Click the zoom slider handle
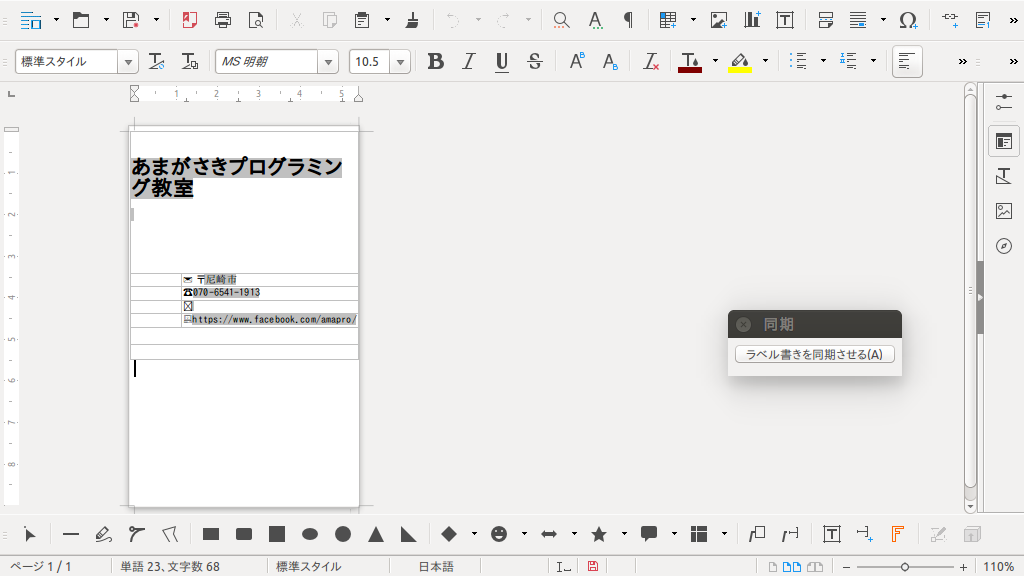Viewport: 1024px width, 576px height. (x=905, y=567)
